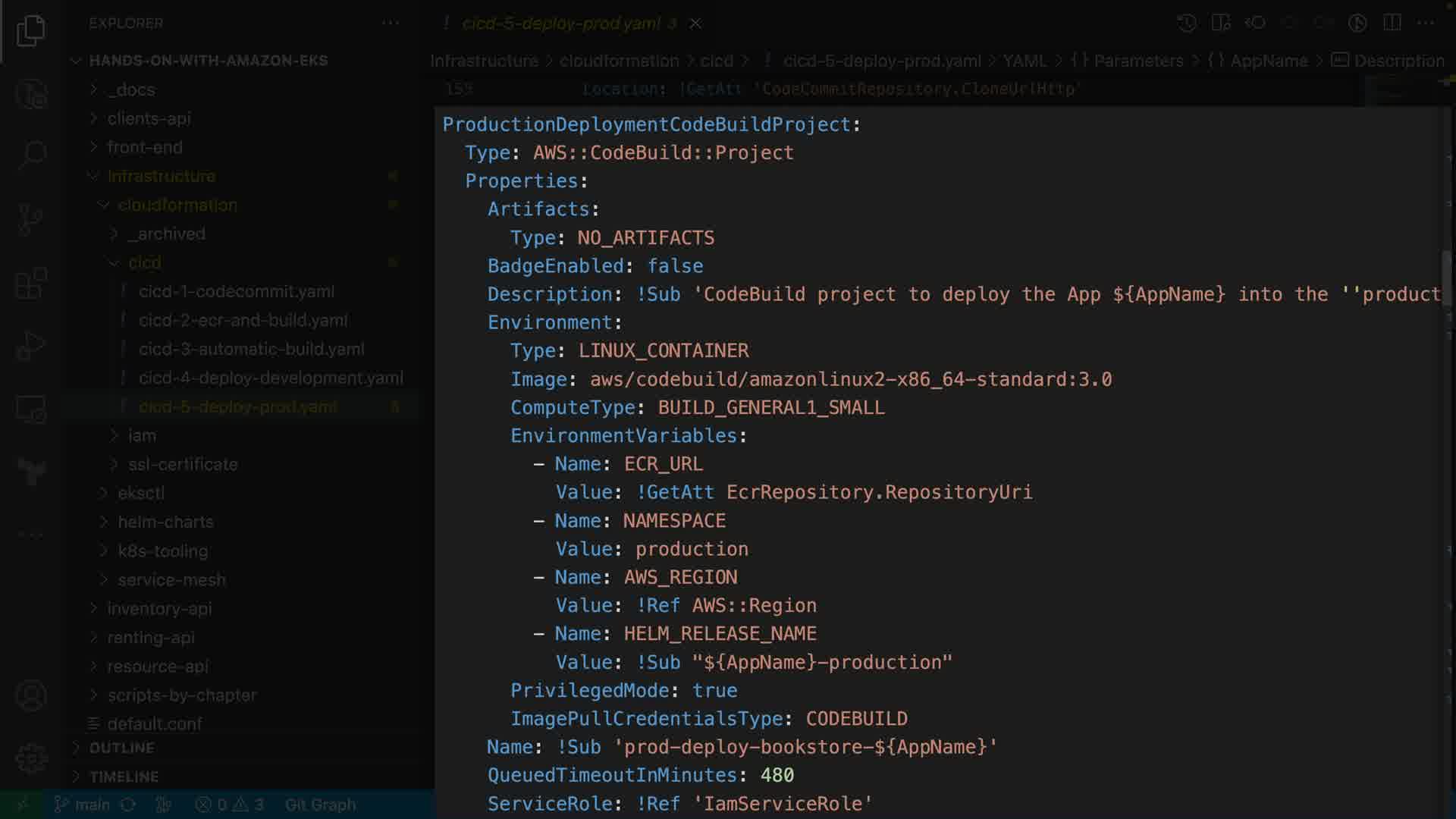Expand the OUTLINE section
The image size is (1456, 819).
pos(121,748)
